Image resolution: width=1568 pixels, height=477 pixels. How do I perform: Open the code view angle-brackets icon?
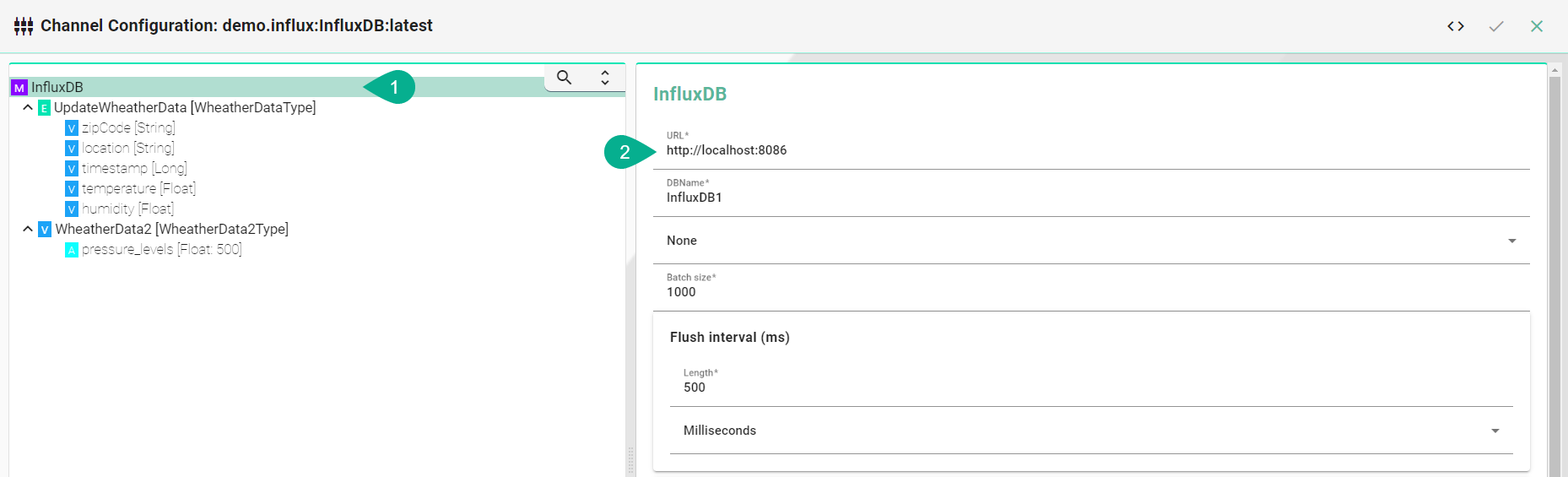1455,26
